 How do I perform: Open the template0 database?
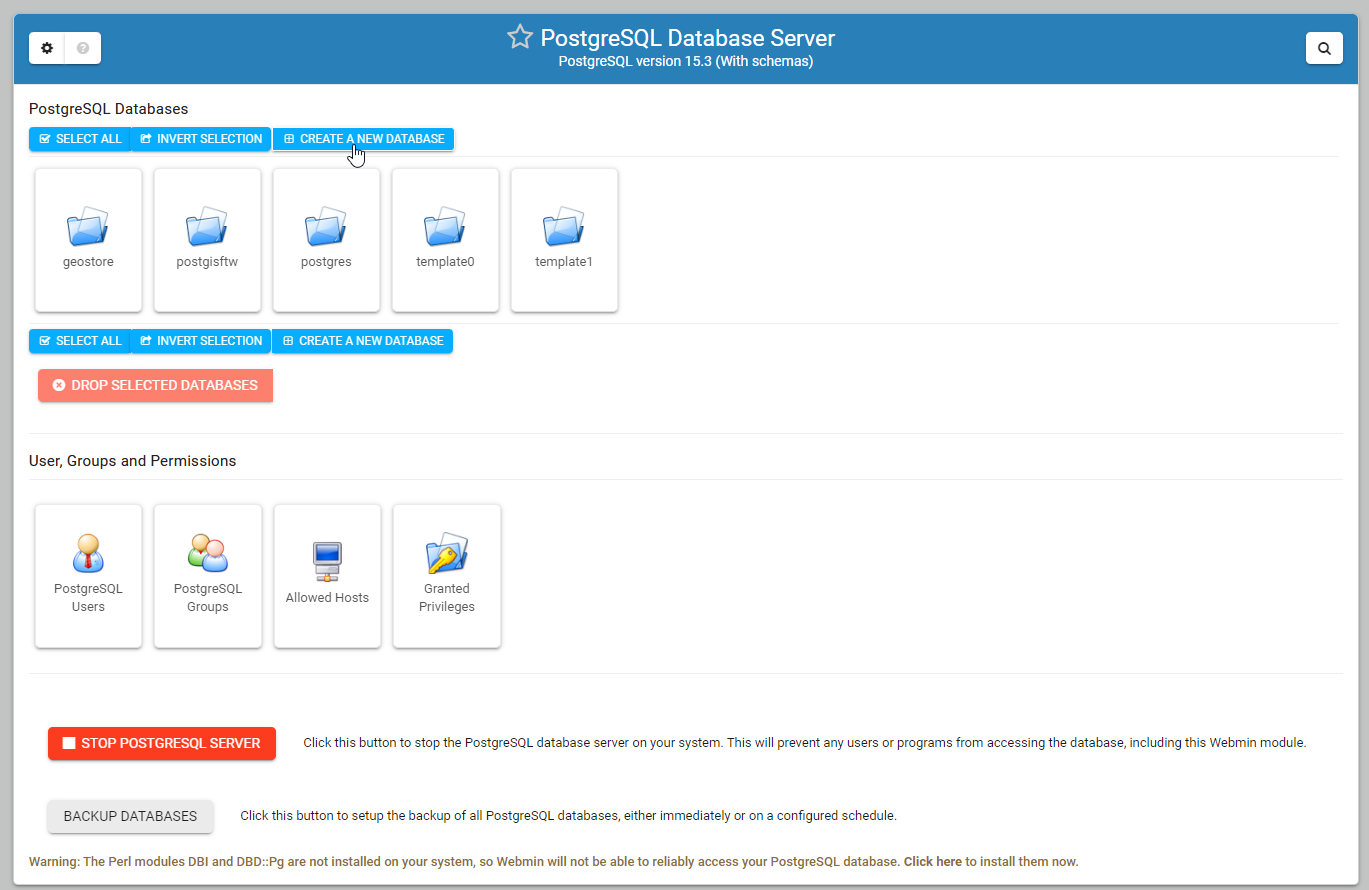point(445,229)
